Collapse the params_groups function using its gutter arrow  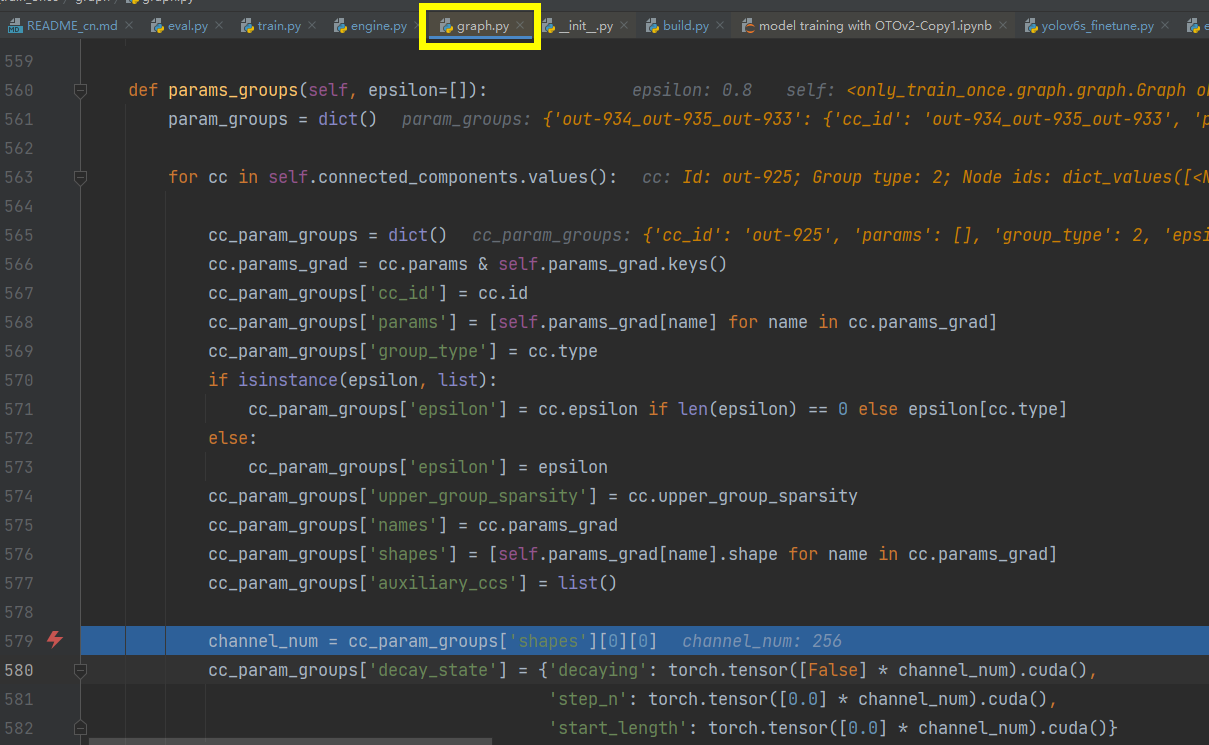click(81, 90)
